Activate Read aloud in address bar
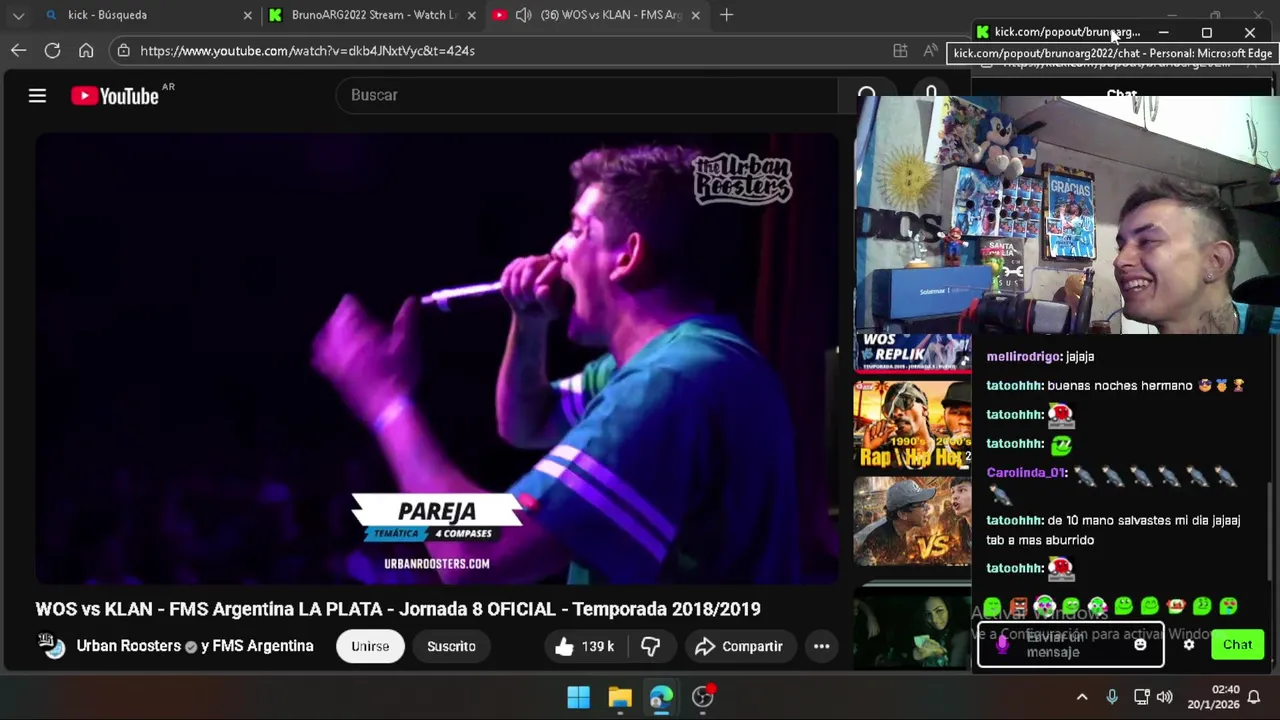Screen dimensions: 1280x720 [x=930, y=50]
